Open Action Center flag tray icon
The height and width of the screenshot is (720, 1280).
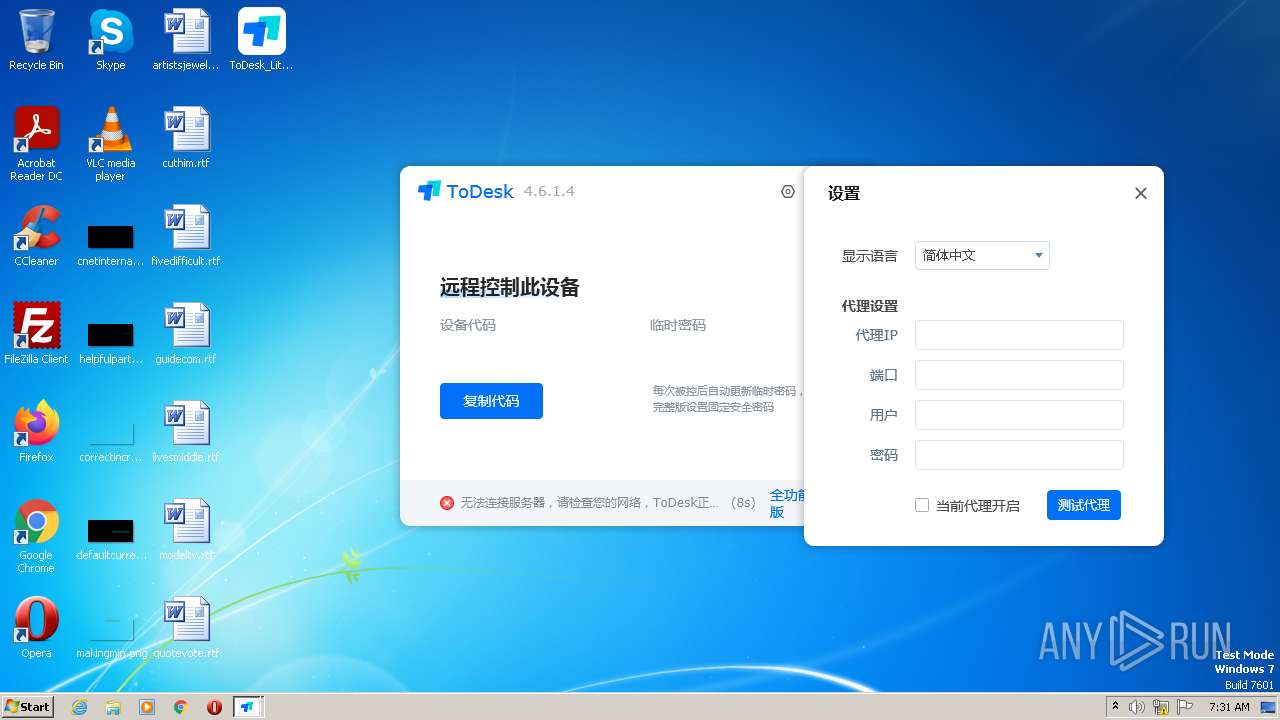tap(1185, 707)
